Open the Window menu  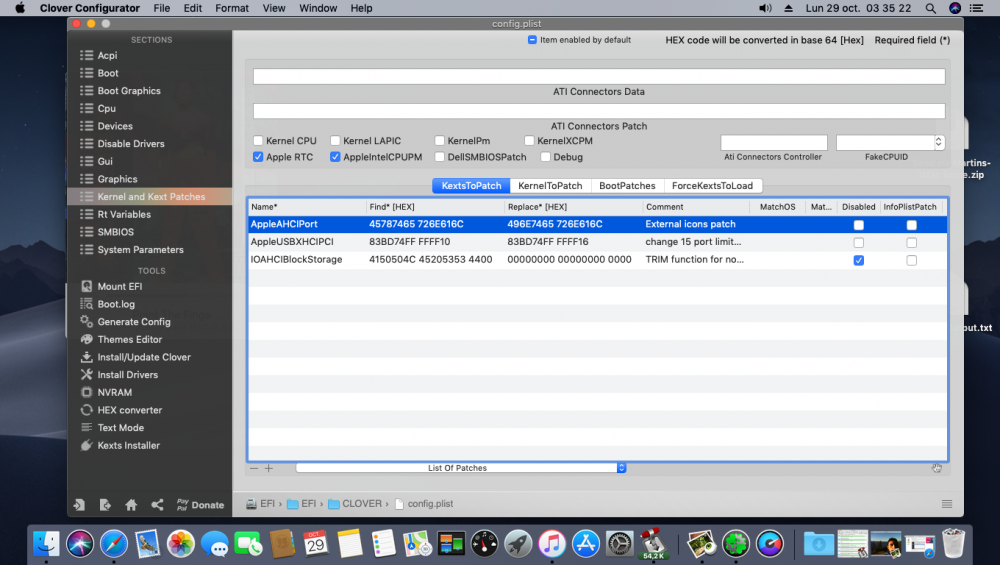tap(318, 8)
